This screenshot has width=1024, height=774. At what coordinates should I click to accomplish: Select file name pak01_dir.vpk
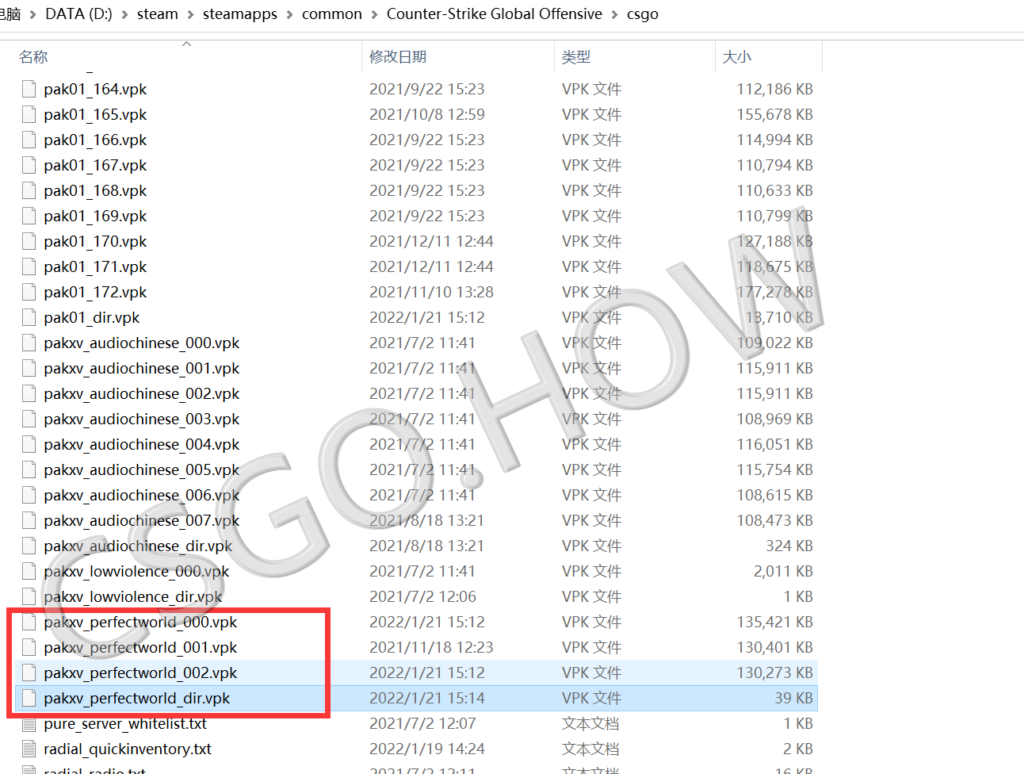point(92,317)
